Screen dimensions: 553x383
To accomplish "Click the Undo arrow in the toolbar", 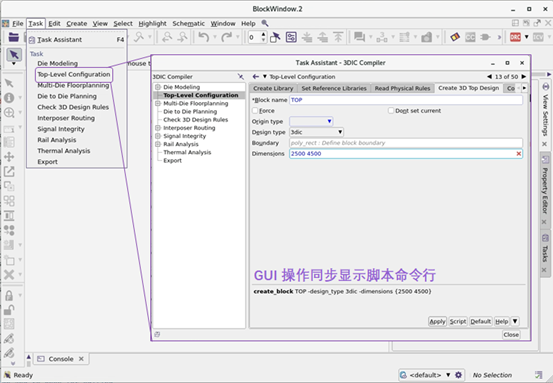I will click(x=203, y=37).
